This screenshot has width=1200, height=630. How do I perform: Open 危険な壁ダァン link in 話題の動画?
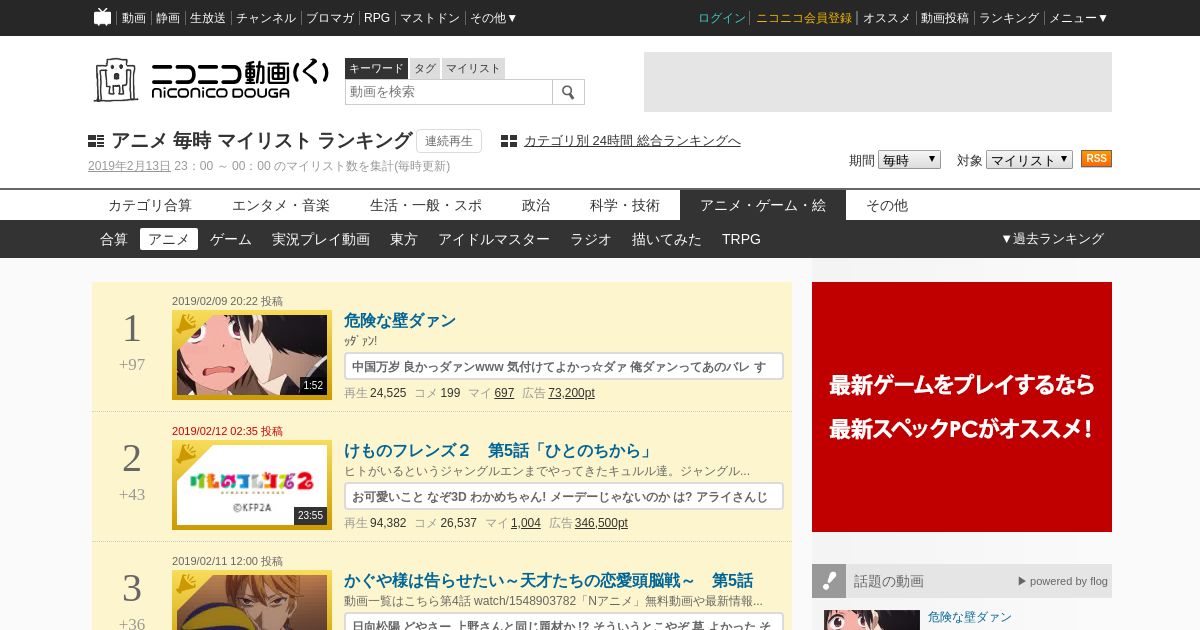970,617
